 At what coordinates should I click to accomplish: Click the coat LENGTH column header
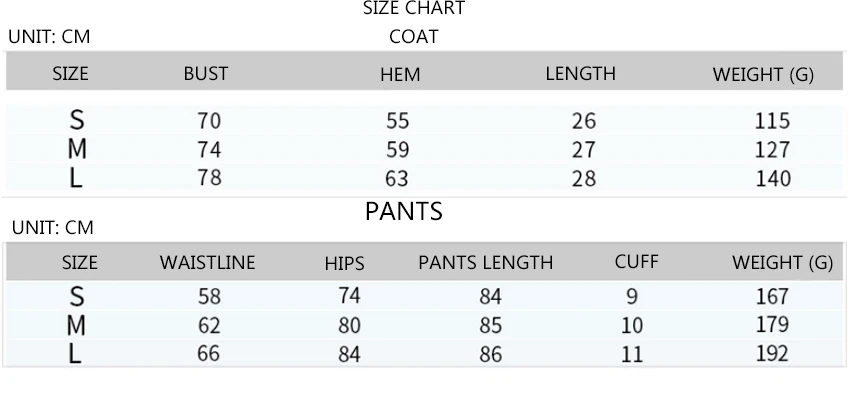coord(580,74)
